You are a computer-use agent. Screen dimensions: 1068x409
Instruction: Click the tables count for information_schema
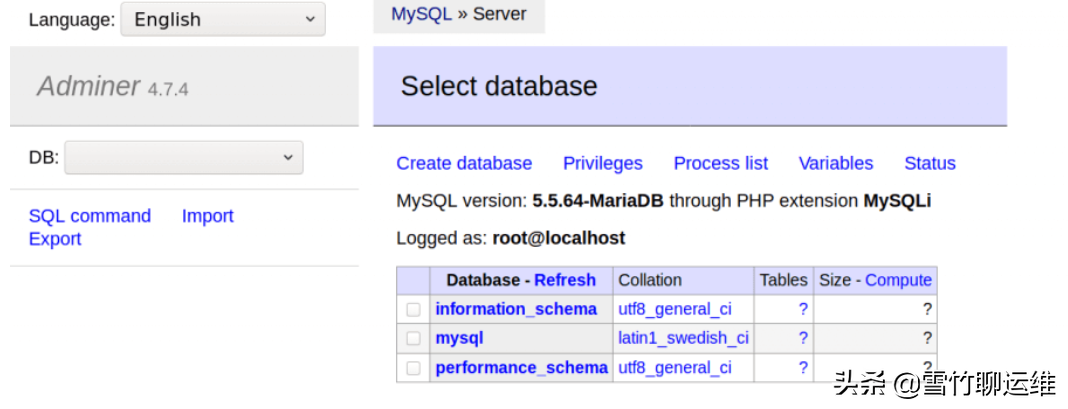pyautogui.click(x=802, y=309)
